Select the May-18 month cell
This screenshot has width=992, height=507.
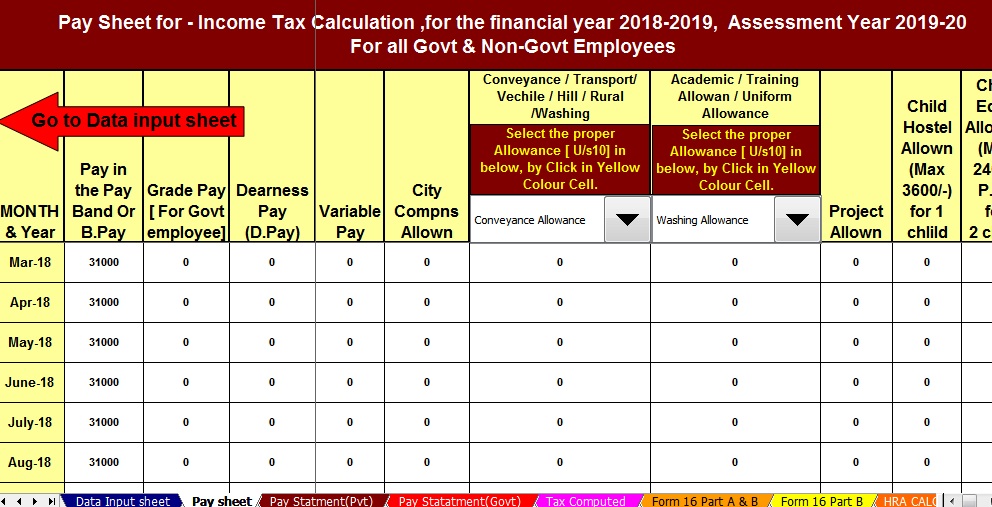pos(32,342)
